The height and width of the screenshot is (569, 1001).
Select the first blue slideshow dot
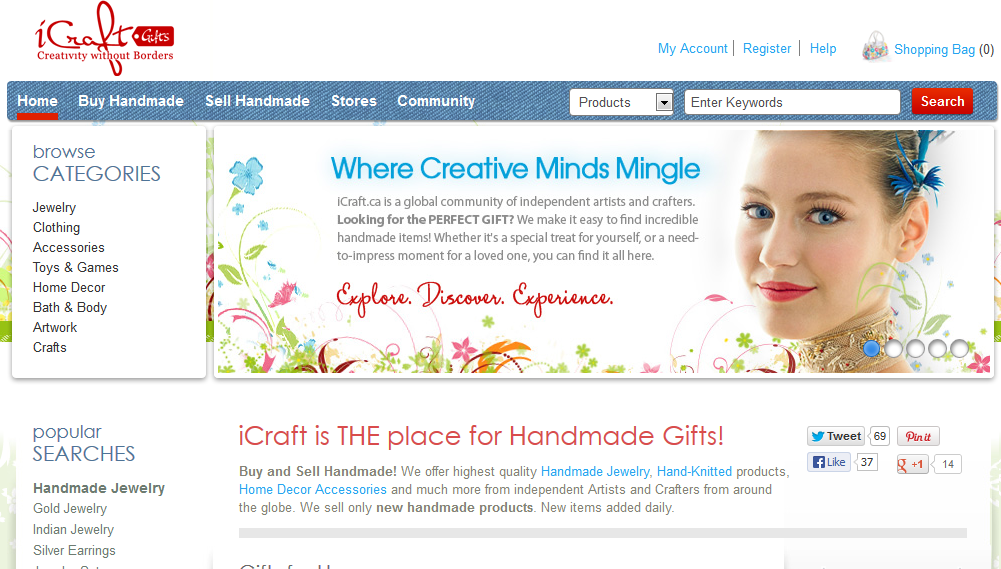[x=871, y=349]
